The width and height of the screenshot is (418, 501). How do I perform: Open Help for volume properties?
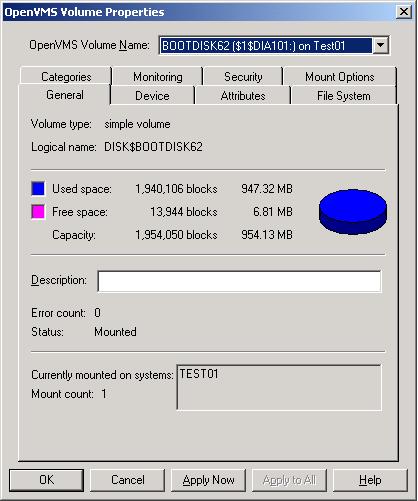(370, 480)
